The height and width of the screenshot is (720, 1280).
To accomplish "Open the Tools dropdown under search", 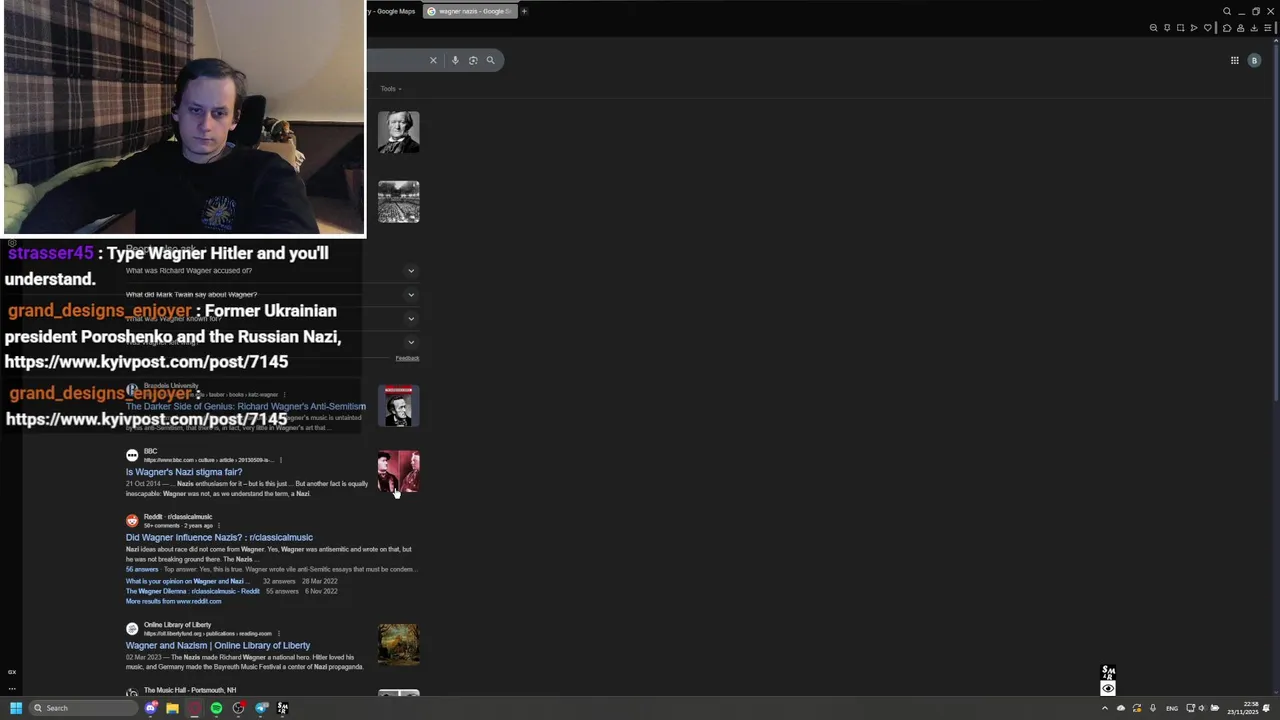I will pyautogui.click(x=391, y=89).
